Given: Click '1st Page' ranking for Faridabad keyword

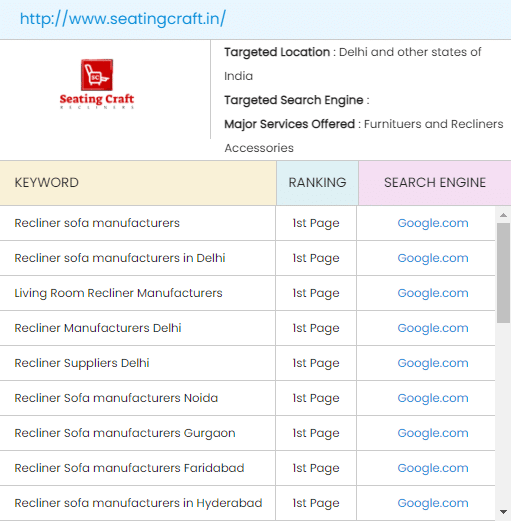Looking at the screenshot, I should coord(316,468).
